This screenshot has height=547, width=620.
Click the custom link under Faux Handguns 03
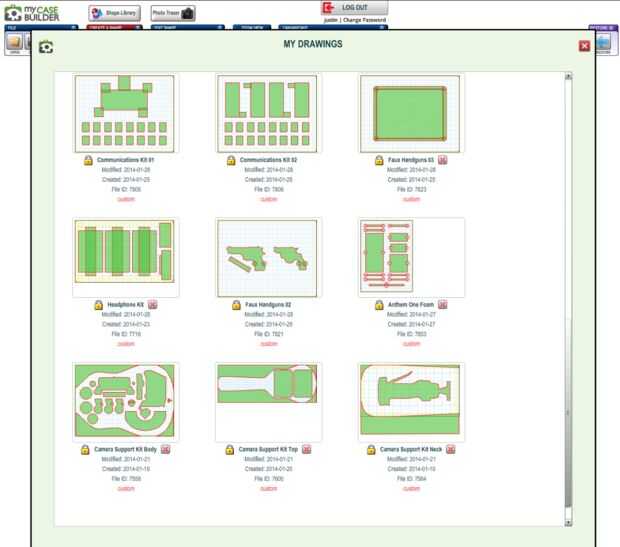click(411, 199)
